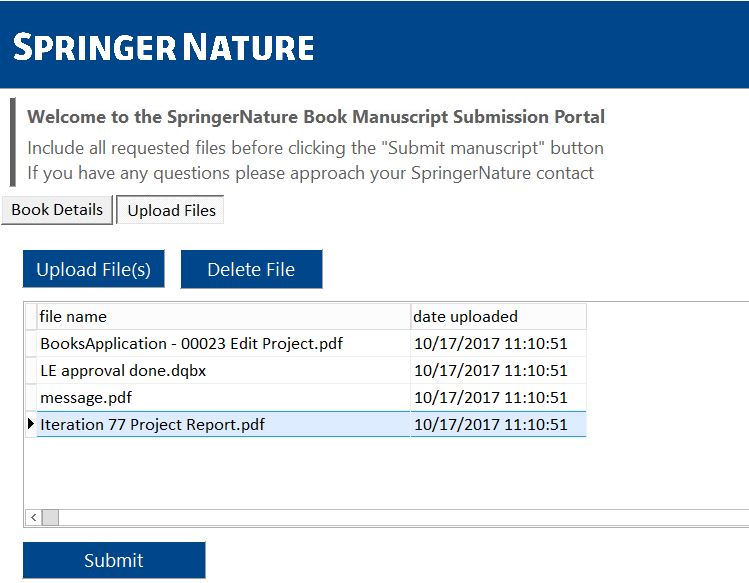Click the Submit button
The image size is (749, 583).
click(x=114, y=560)
